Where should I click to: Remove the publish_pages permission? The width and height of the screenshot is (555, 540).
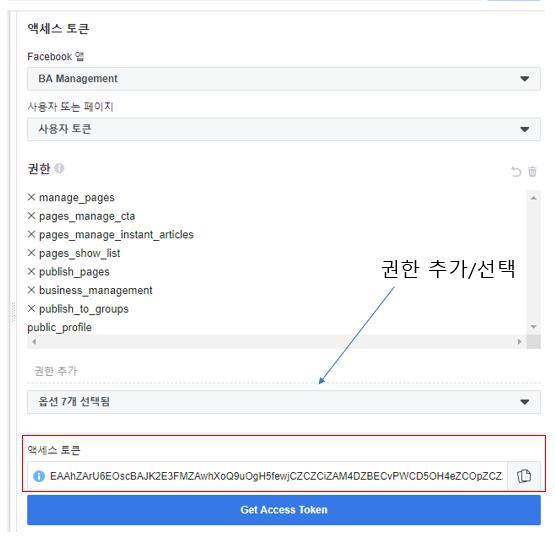32,271
